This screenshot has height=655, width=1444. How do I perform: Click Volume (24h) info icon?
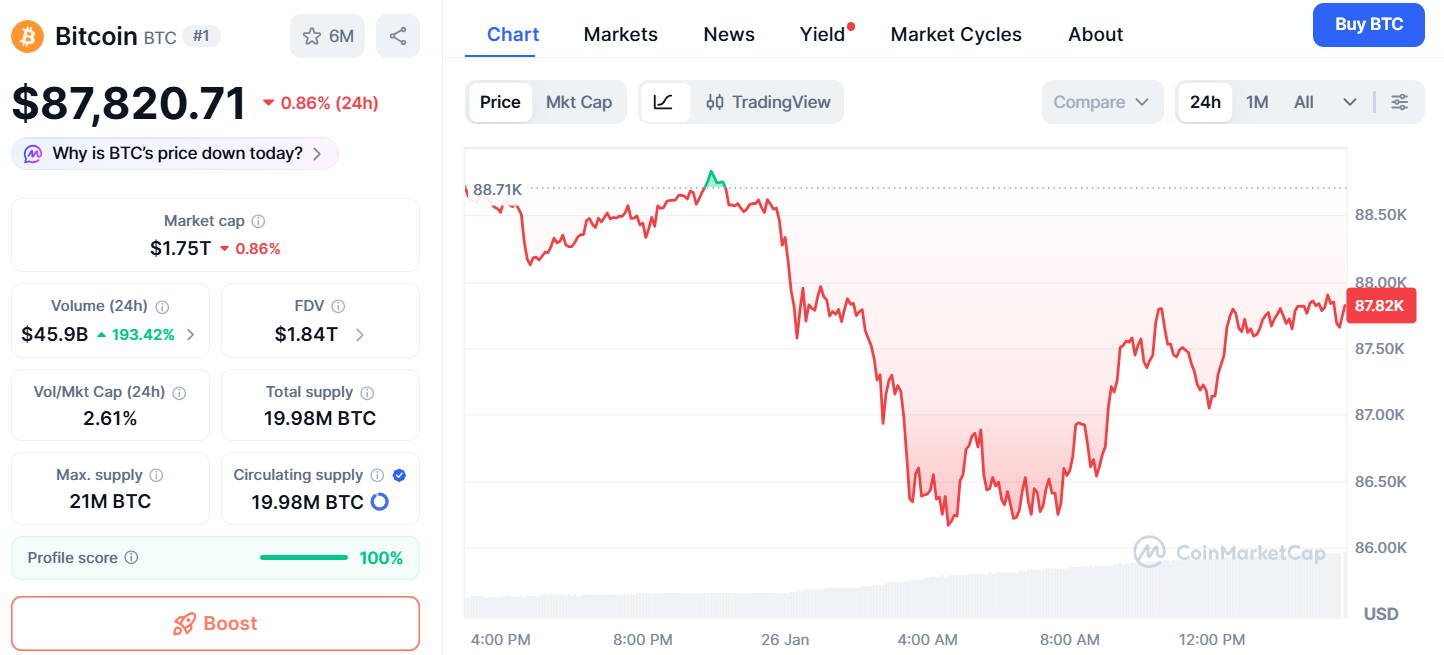click(162, 307)
